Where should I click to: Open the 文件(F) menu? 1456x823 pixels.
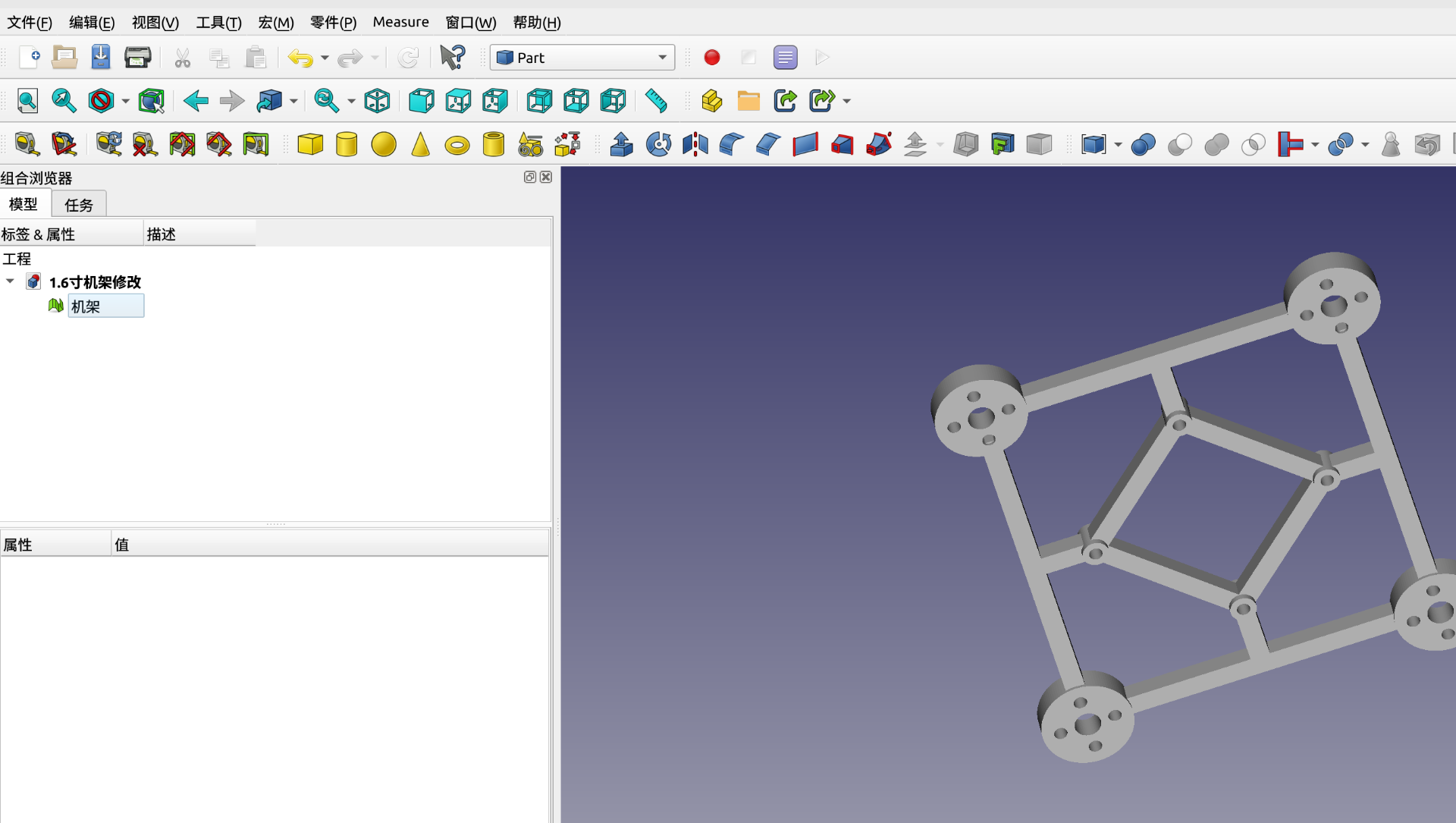30,22
